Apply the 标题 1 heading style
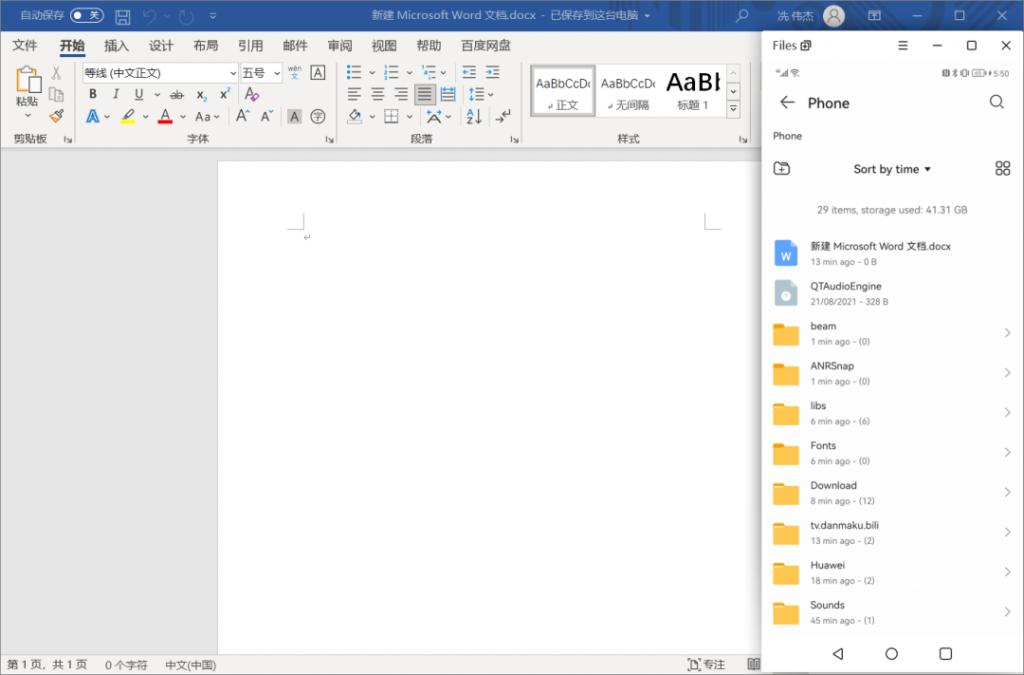 click(692, 90)
